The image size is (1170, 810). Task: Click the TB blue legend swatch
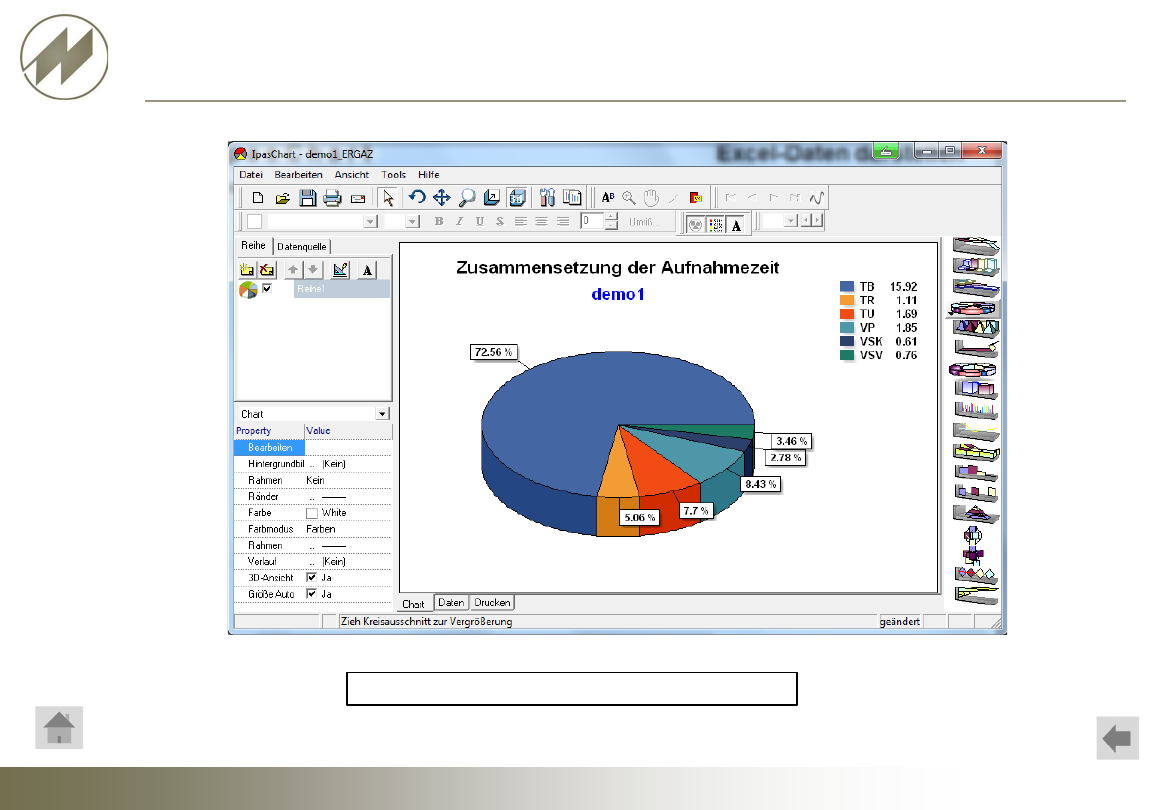tap(846, 286)
